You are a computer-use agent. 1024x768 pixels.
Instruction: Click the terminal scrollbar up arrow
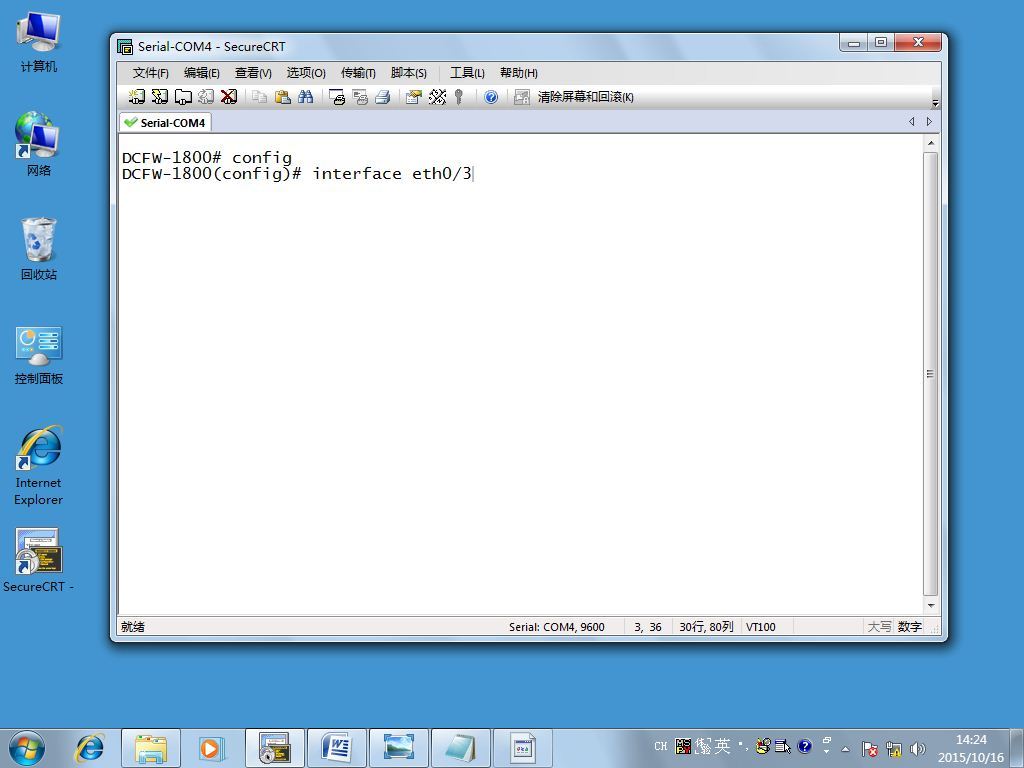coord(931,143)
